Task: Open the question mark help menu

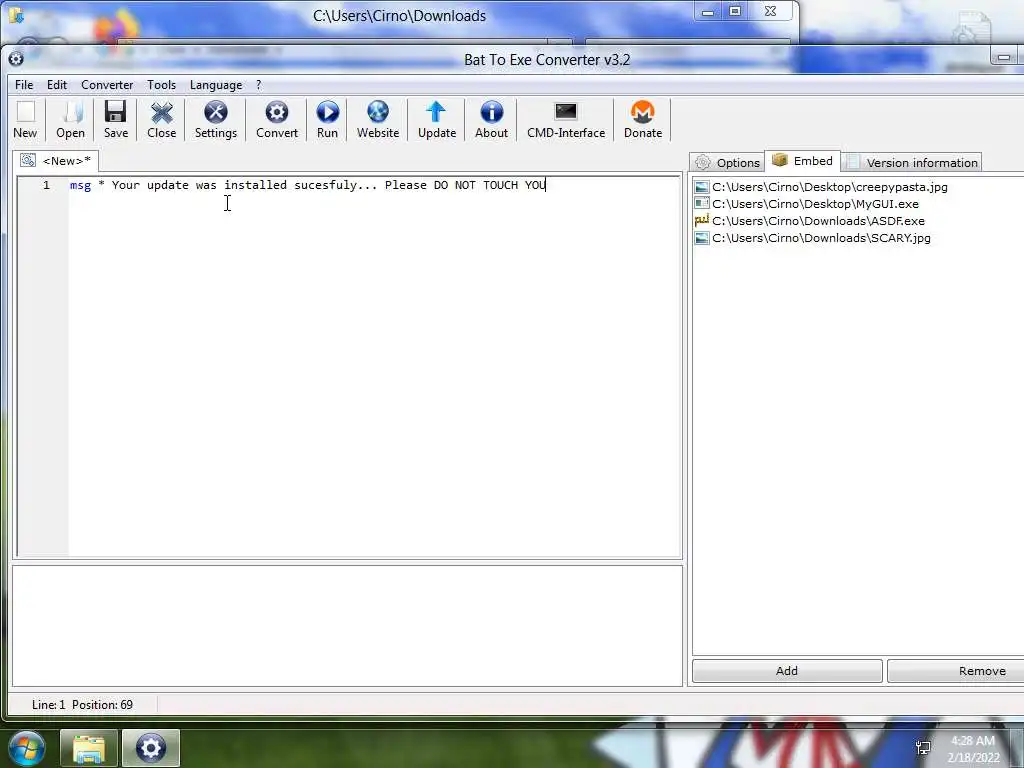Action: pos(259,85)
